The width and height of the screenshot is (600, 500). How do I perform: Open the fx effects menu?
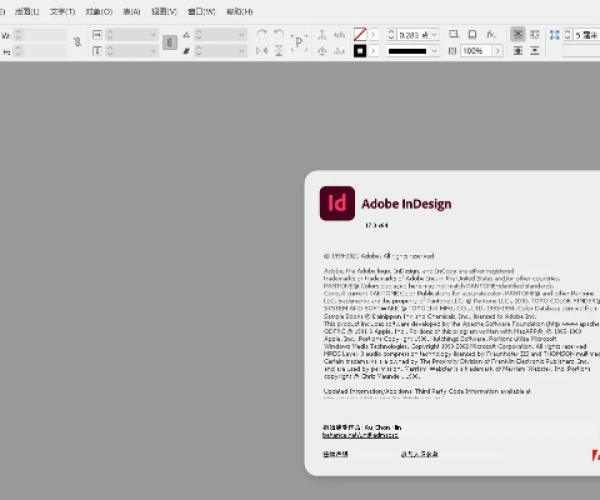[x=491, y=34]
